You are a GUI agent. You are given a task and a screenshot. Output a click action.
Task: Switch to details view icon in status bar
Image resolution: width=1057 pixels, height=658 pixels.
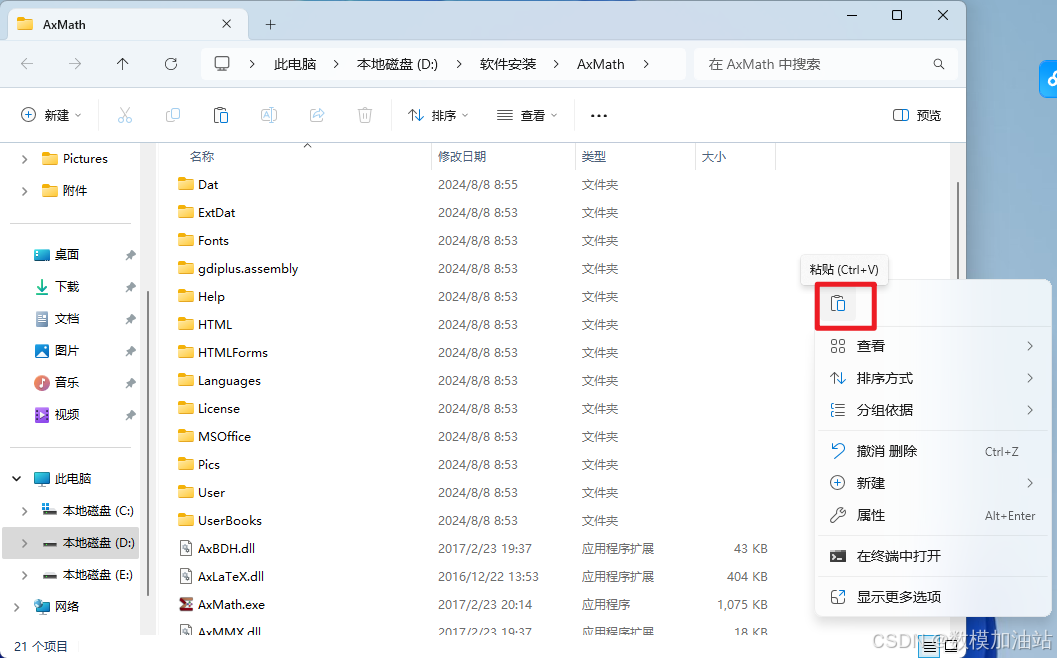[x=929, y=647]
